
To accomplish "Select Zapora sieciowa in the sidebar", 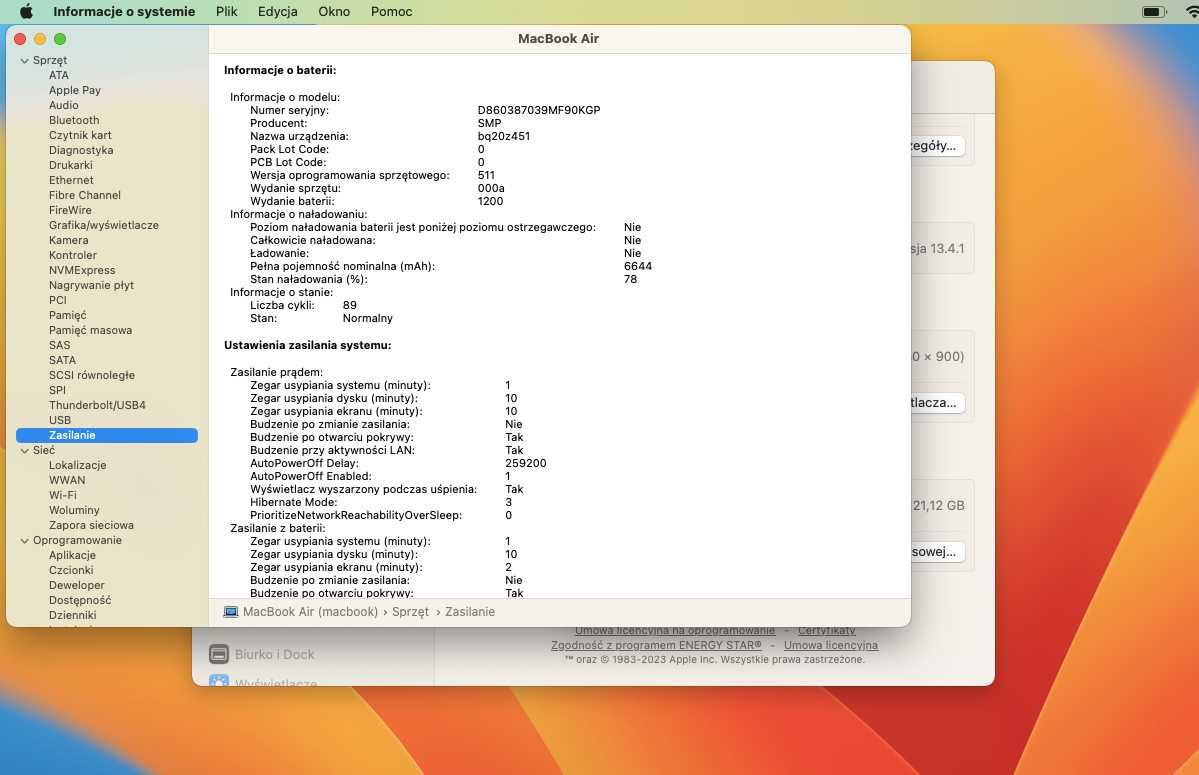I will click(x=91, y=525).
